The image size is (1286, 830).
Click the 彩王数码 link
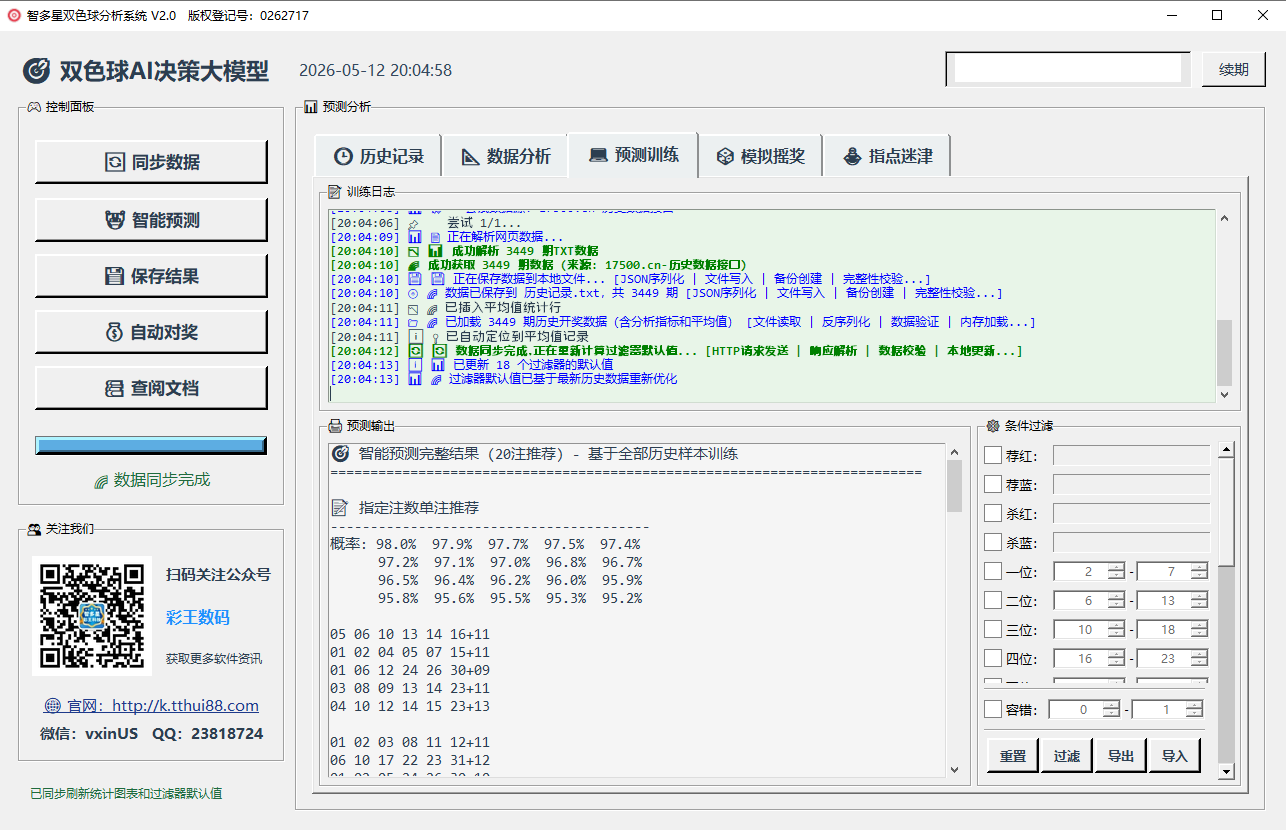198,617
